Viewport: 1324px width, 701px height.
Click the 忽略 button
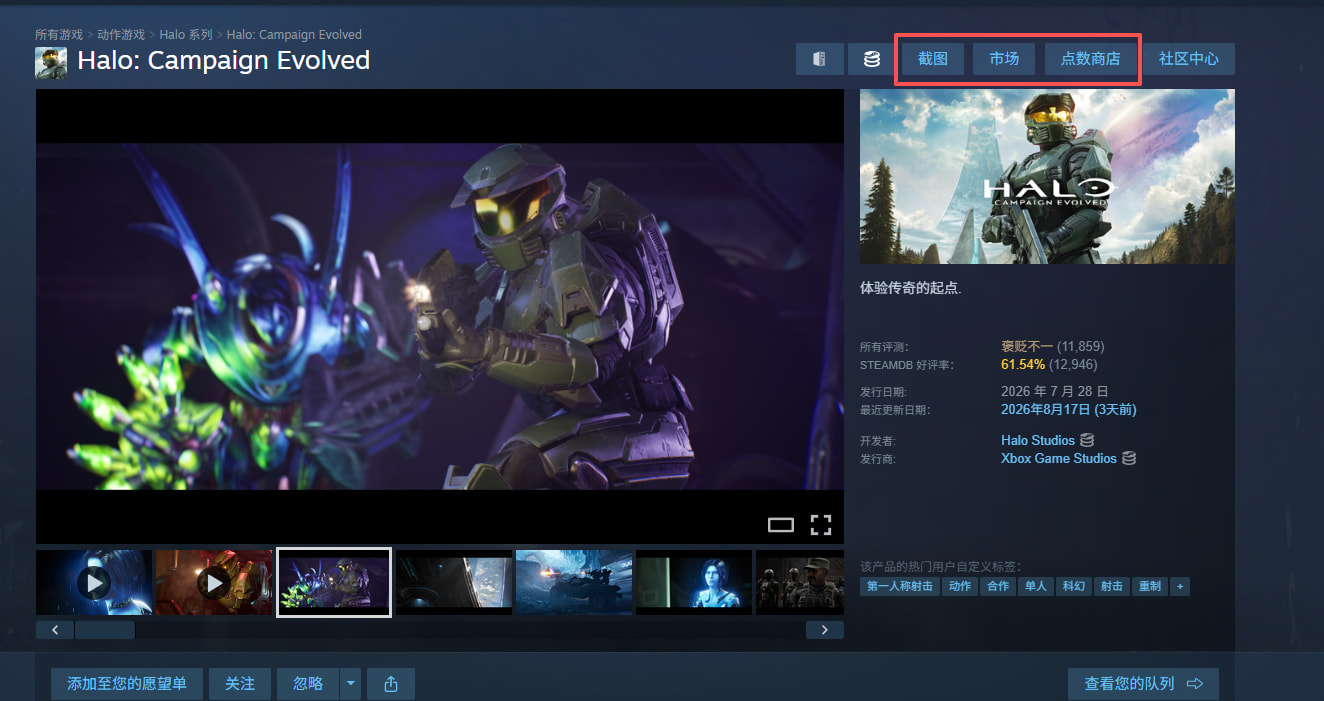coord(308,684)
